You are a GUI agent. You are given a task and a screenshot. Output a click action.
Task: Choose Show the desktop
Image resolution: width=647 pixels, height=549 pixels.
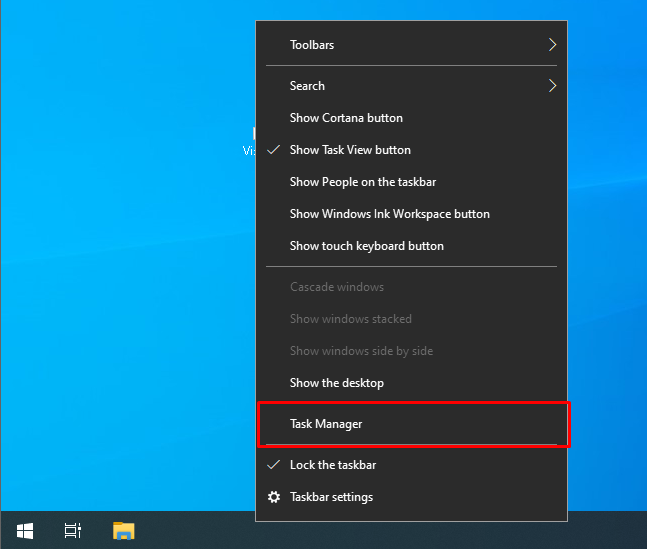(x=411, y=383)
